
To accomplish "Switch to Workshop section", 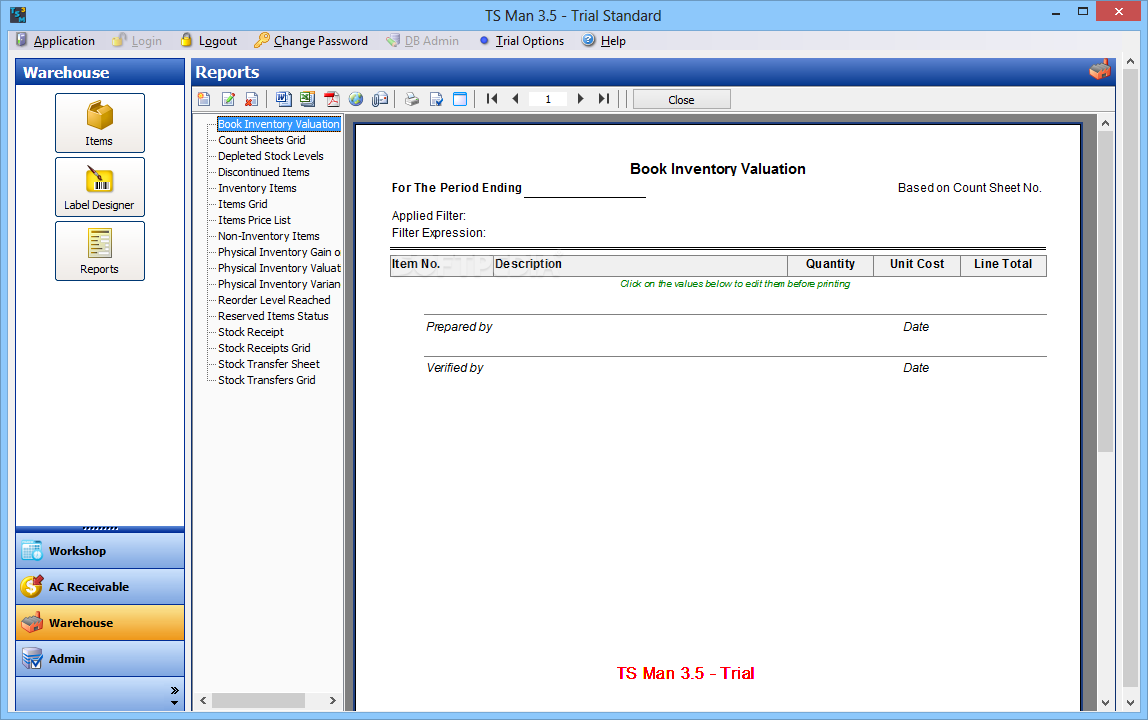I will click(100, 551).
